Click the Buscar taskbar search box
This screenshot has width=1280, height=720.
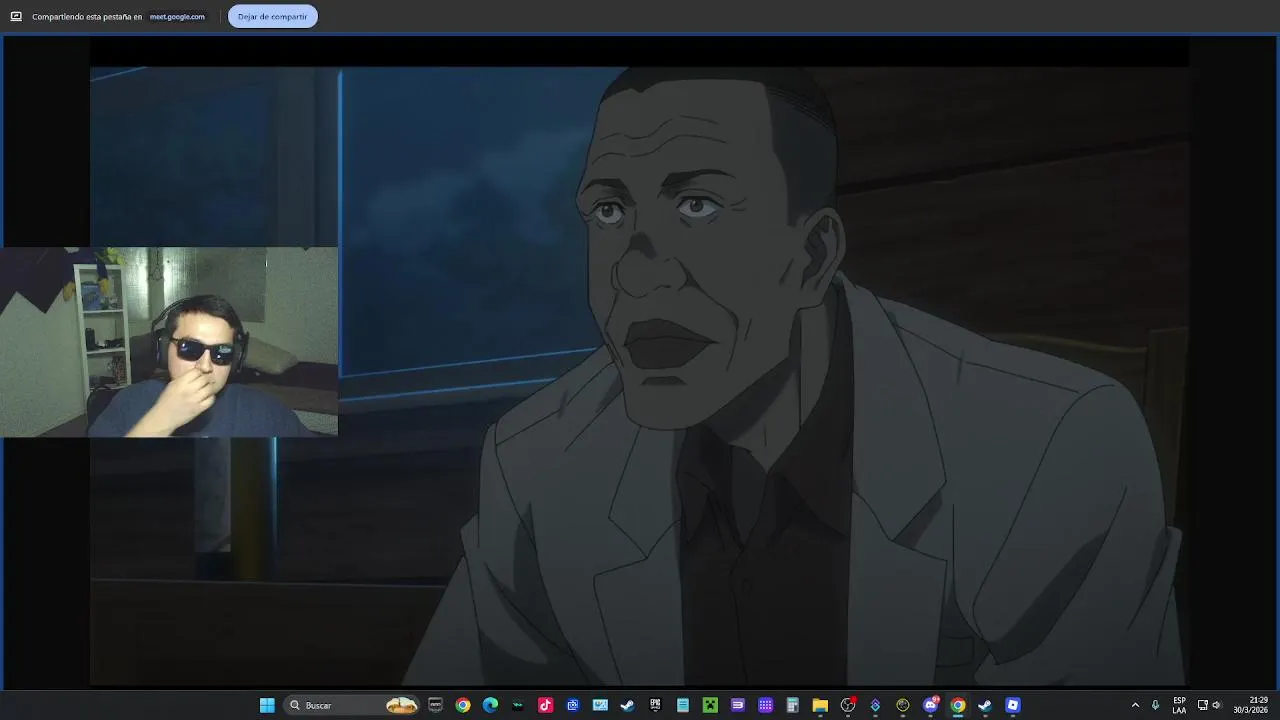[x=351, y=705]
